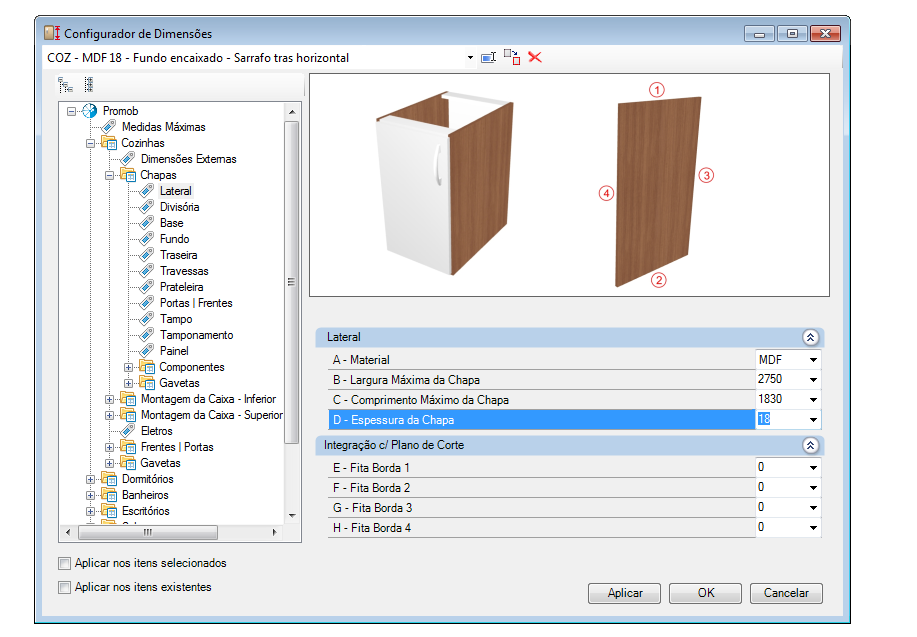Image resolution: width=917 pixels, height=637 pixels.
Task: Click the tree vertical scrollbar up arrow
Action: point(292,112)
